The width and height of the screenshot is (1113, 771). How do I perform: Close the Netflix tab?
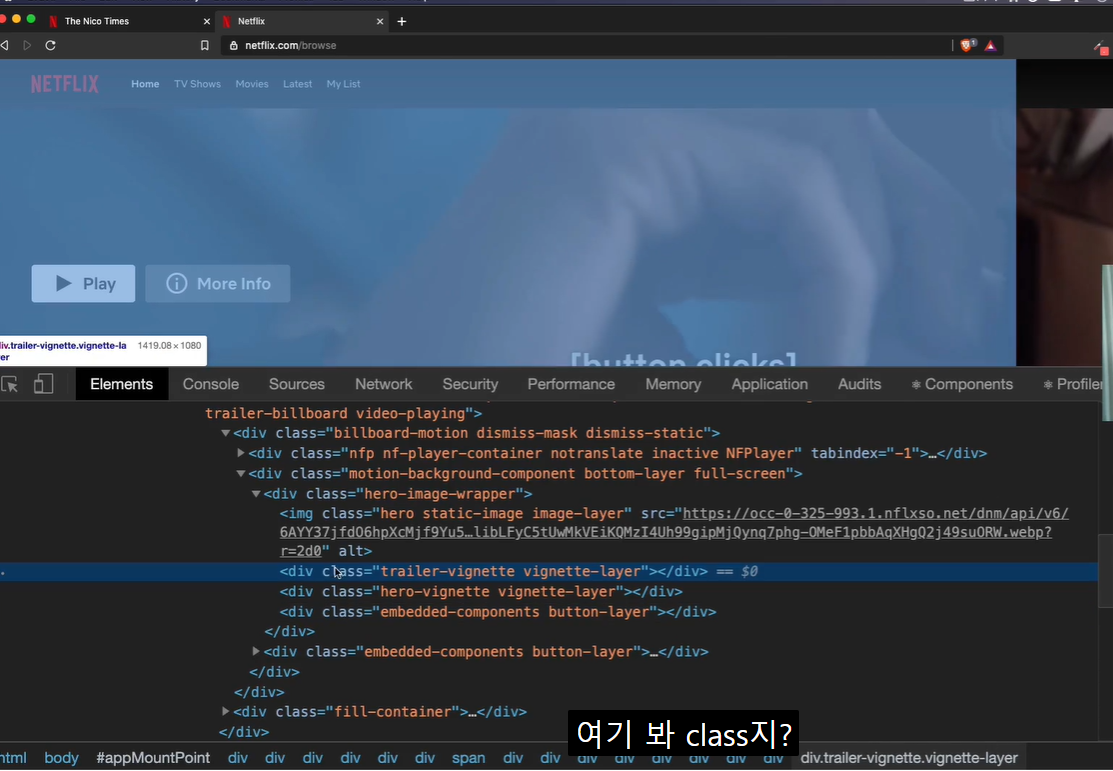pos(380,21)
